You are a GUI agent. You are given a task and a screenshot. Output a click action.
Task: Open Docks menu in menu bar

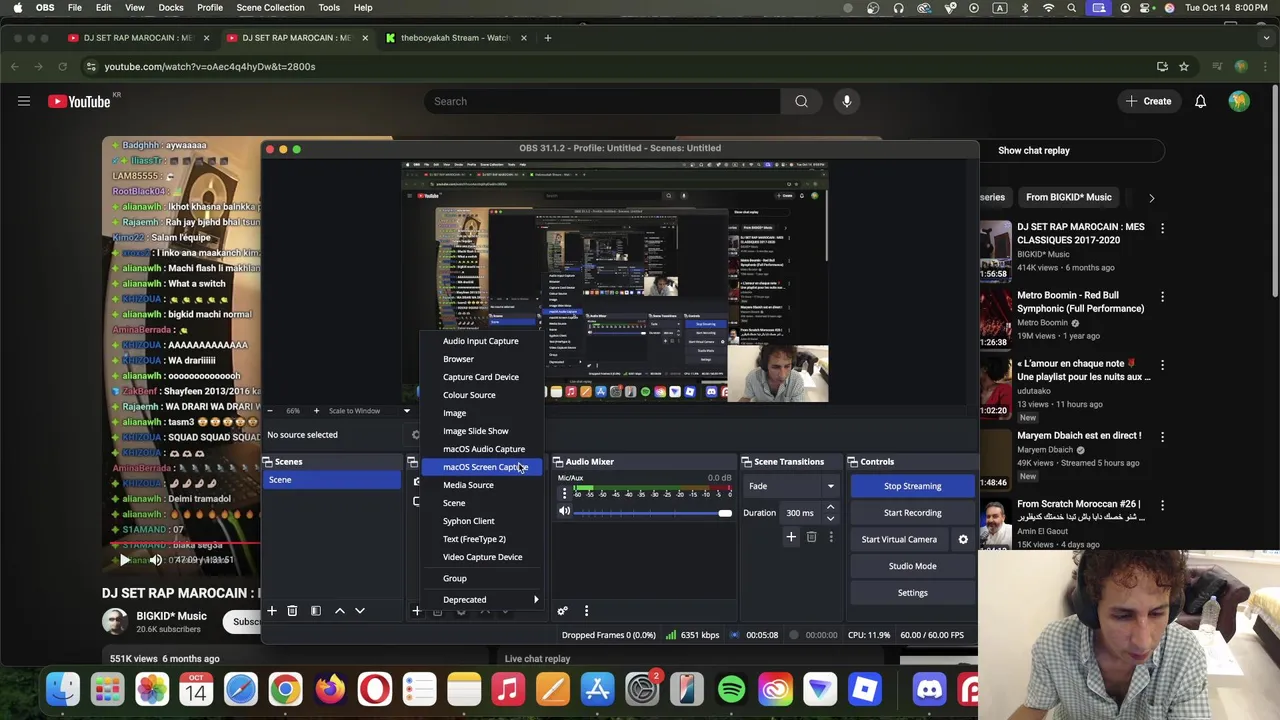click(x=171, y=8)
